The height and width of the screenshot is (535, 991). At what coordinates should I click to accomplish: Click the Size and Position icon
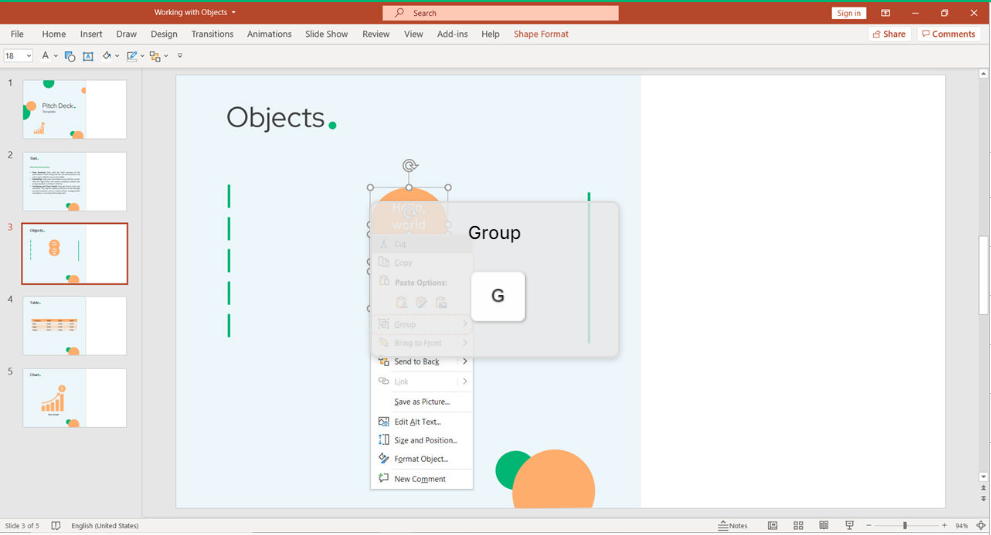pos(383,440)
